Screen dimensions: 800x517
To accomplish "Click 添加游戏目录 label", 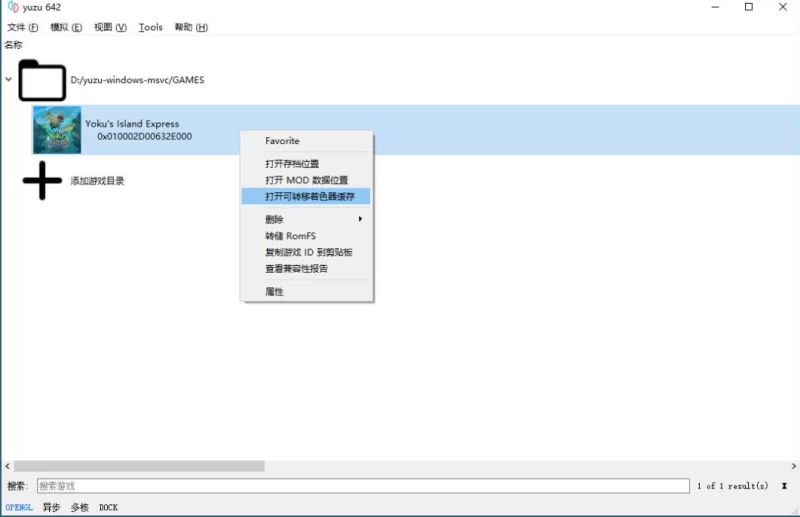I will (x=97, y=181).
